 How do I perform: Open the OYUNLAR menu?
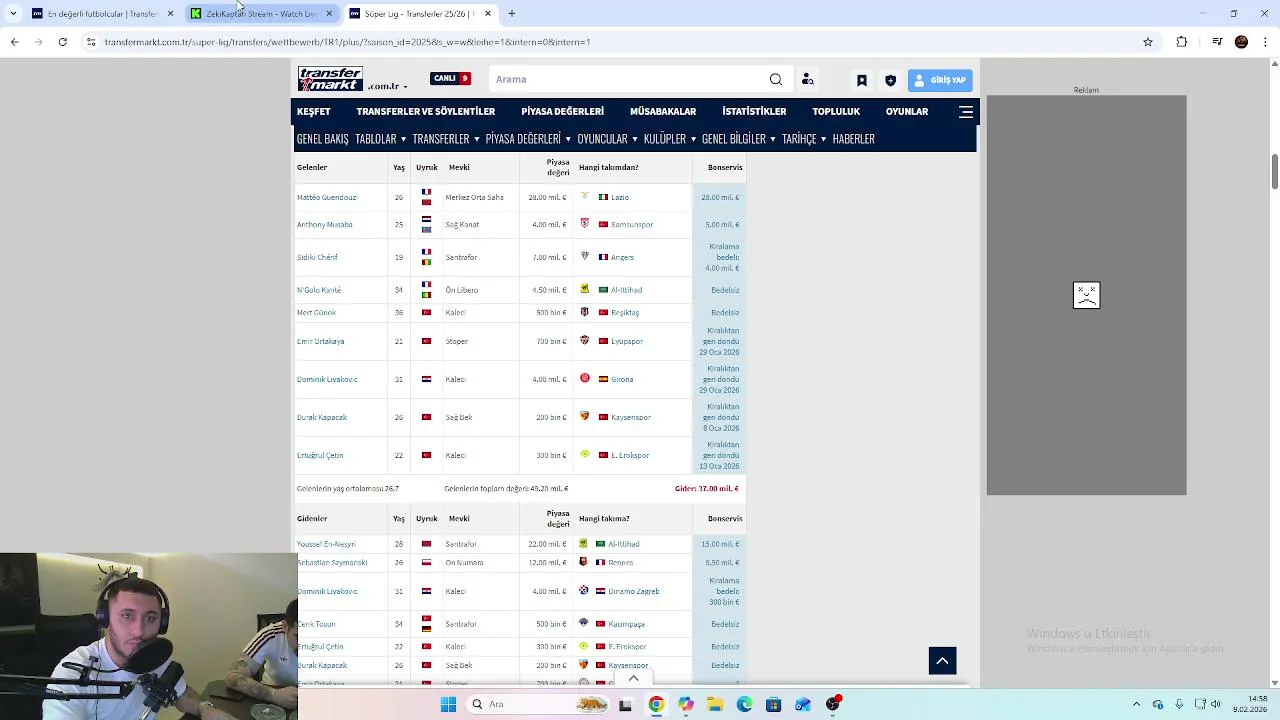906,112
